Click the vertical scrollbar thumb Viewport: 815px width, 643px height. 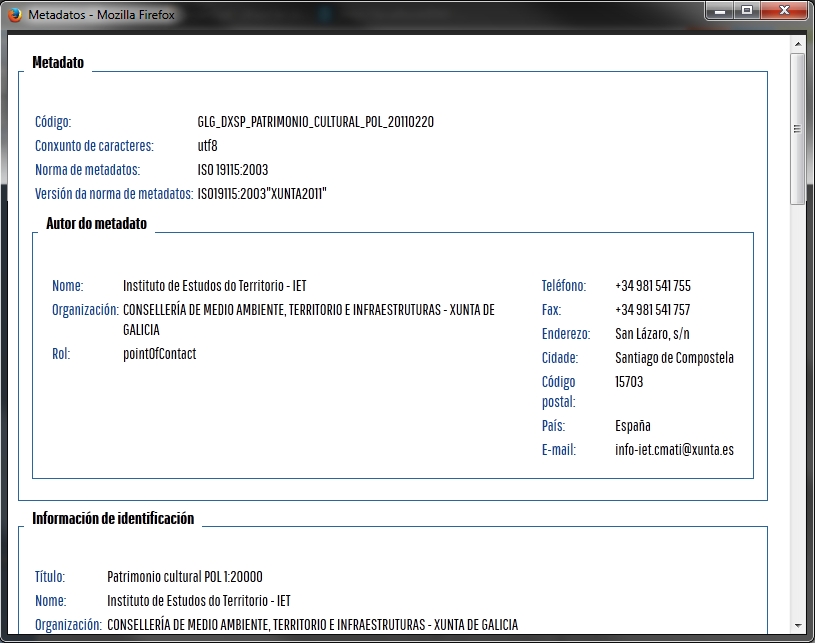(x=797, y=129)
